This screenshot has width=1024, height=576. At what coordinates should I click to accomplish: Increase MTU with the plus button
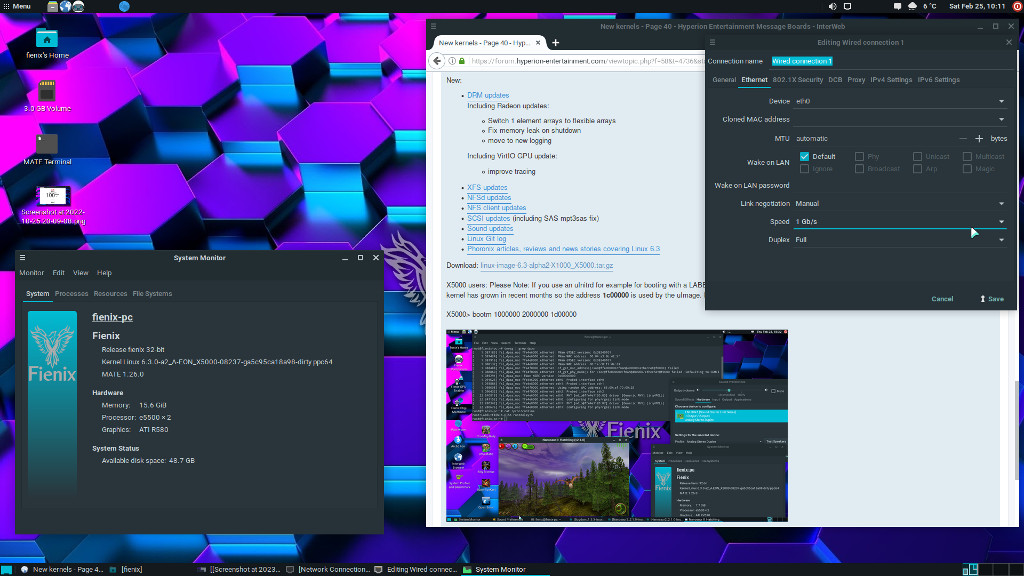pos(979,138)
